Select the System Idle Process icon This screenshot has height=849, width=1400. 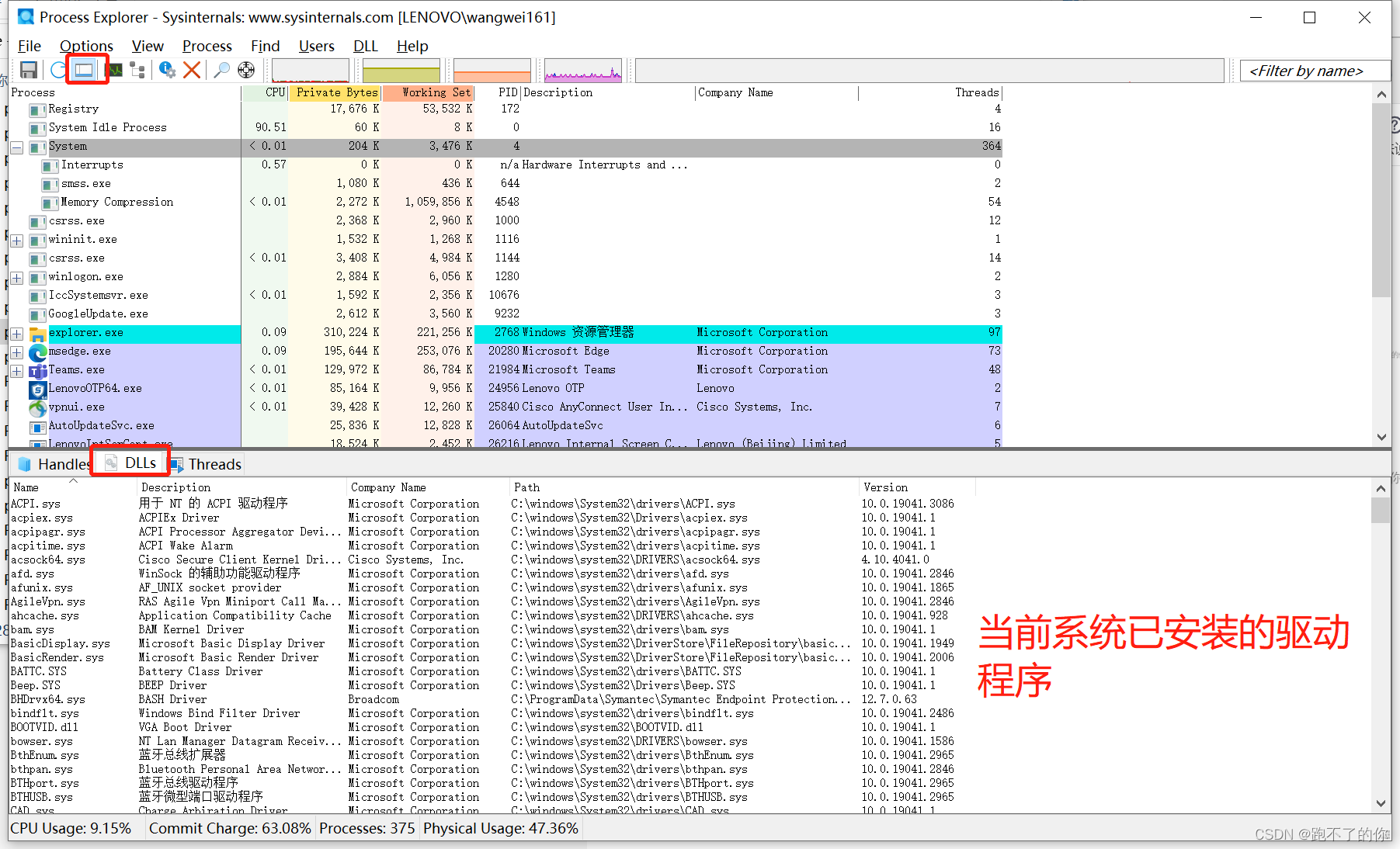37,128
